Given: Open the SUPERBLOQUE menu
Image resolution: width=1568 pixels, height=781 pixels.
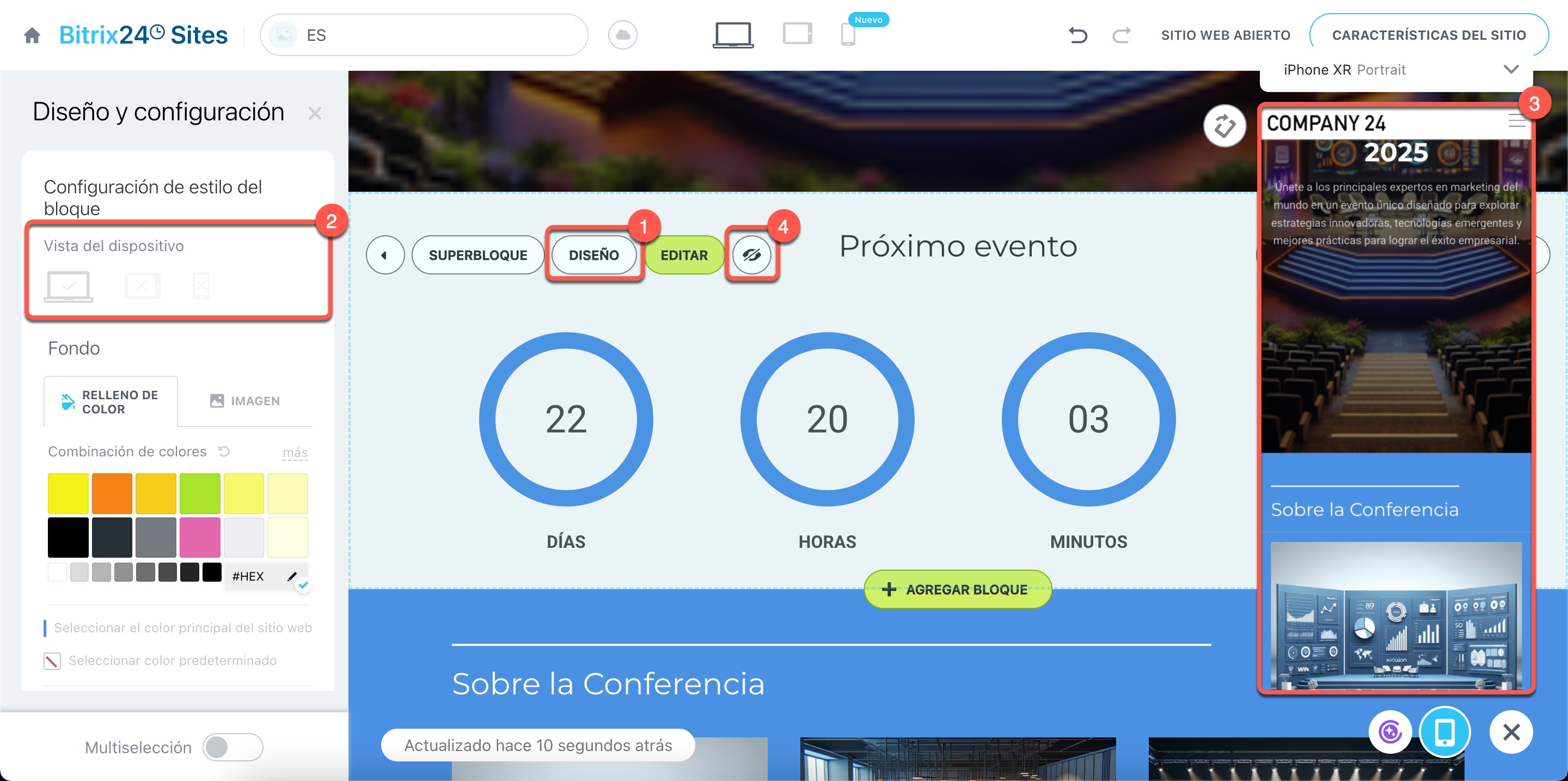Looking at the screenshot, I should tap(478, 255).
